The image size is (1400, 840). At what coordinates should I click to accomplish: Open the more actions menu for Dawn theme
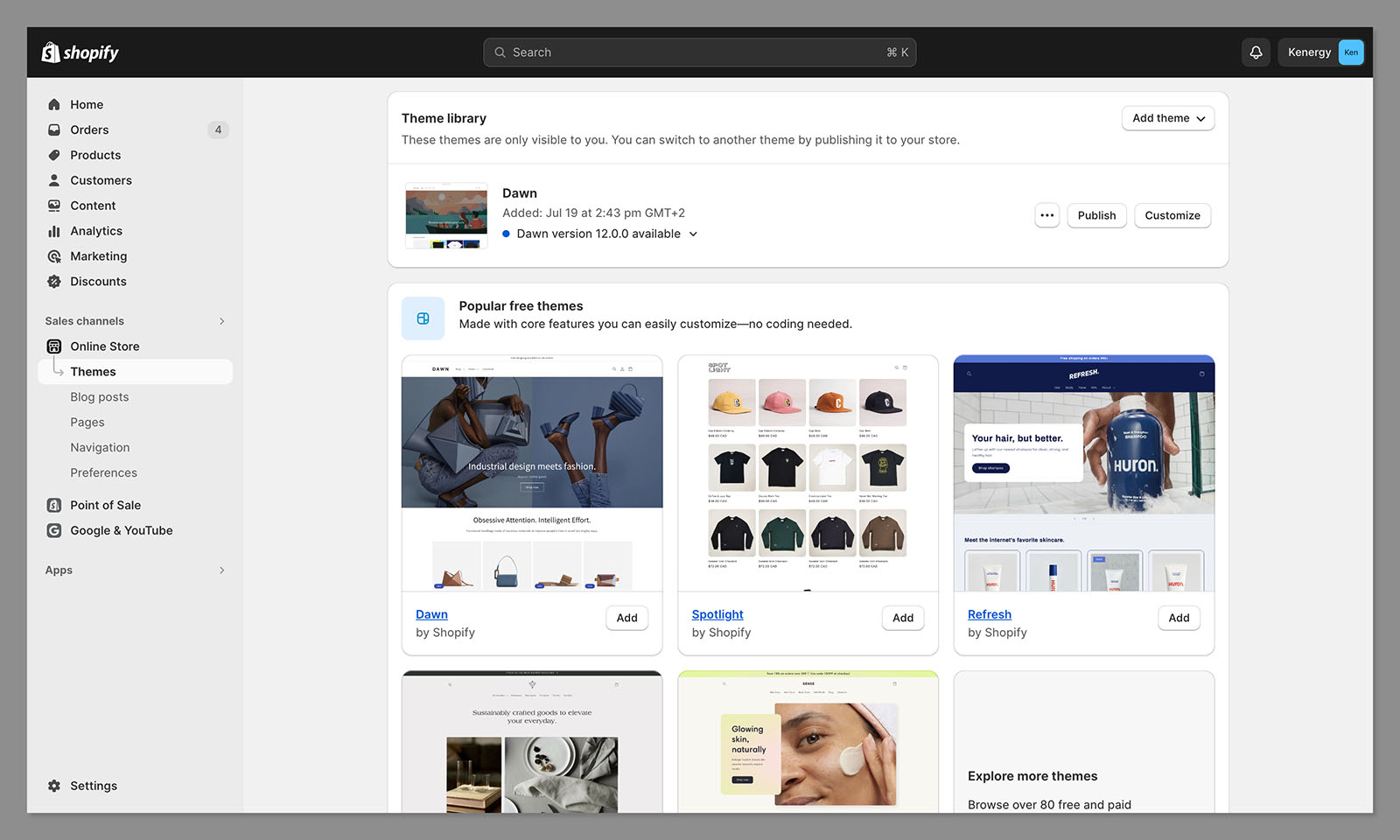pos(1046,215)
